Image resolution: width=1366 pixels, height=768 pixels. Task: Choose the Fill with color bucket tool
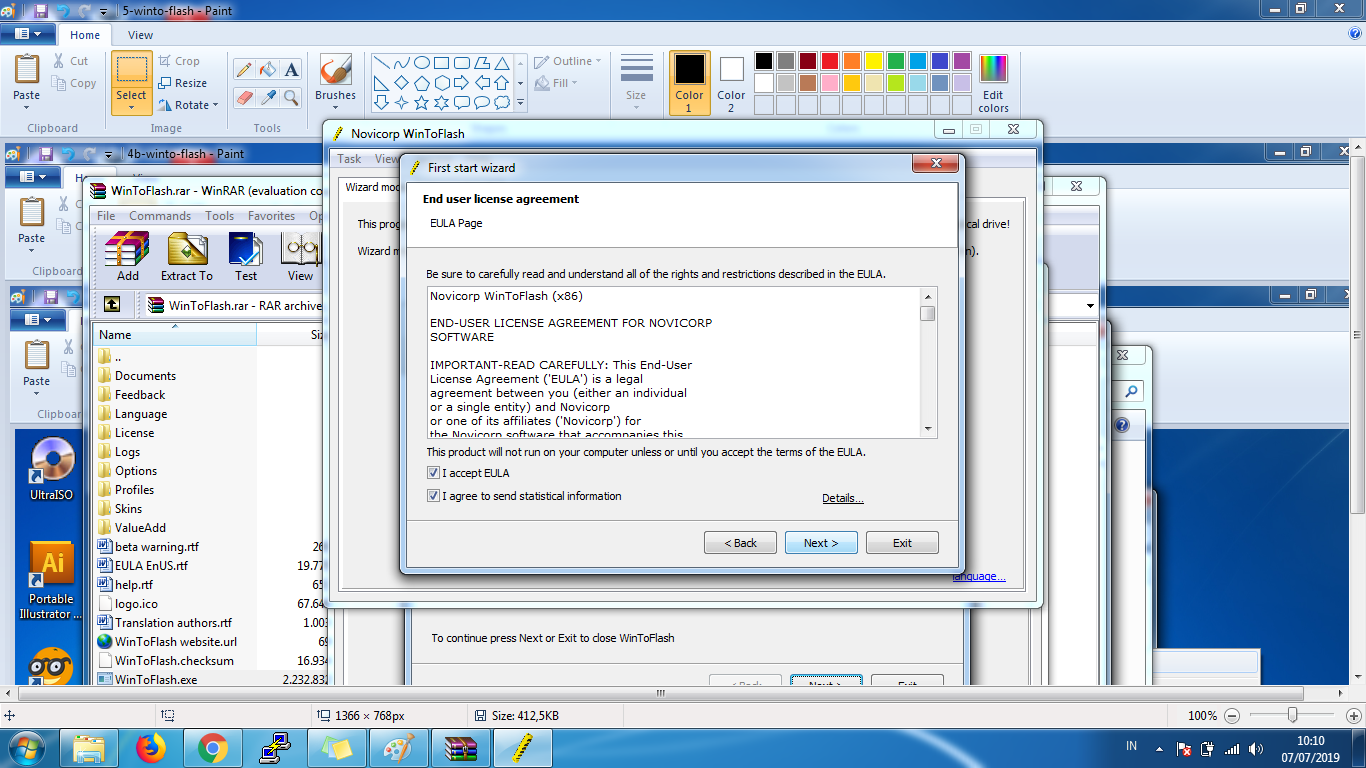267,70
